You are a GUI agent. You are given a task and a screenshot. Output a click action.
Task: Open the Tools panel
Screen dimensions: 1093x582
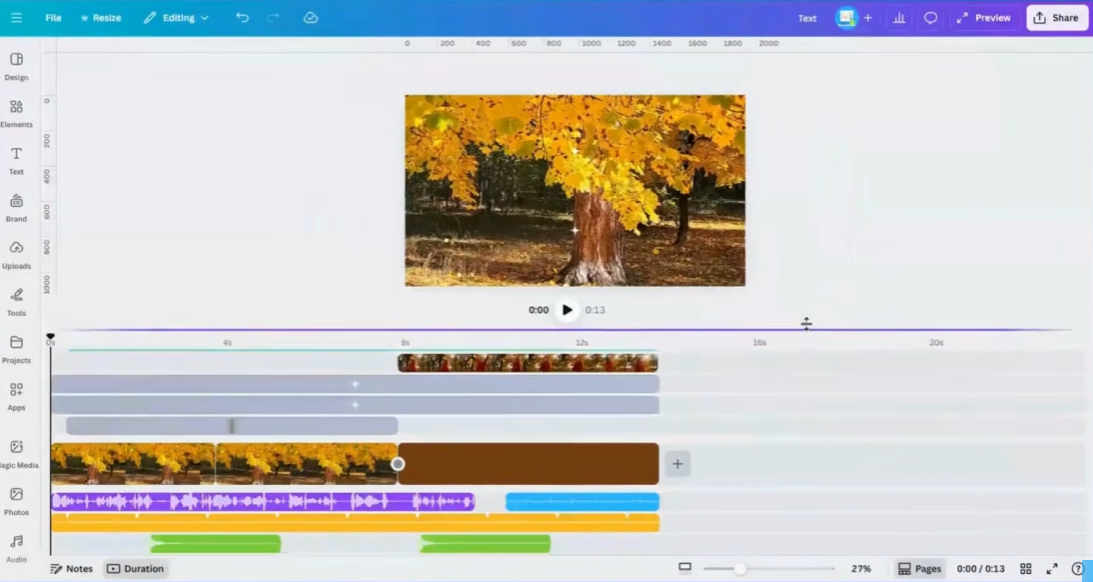click(16, 303)
